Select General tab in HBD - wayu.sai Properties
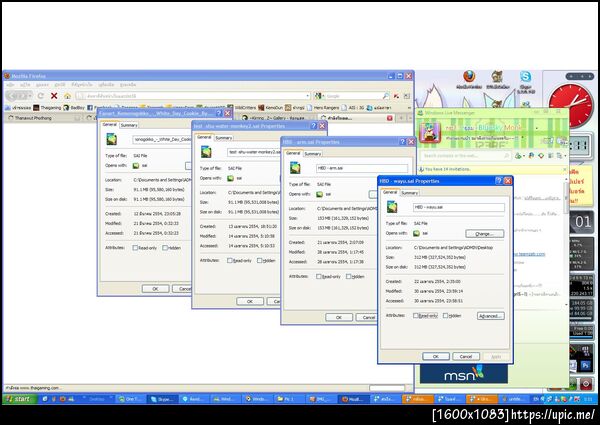 click(x=390, y=192)
